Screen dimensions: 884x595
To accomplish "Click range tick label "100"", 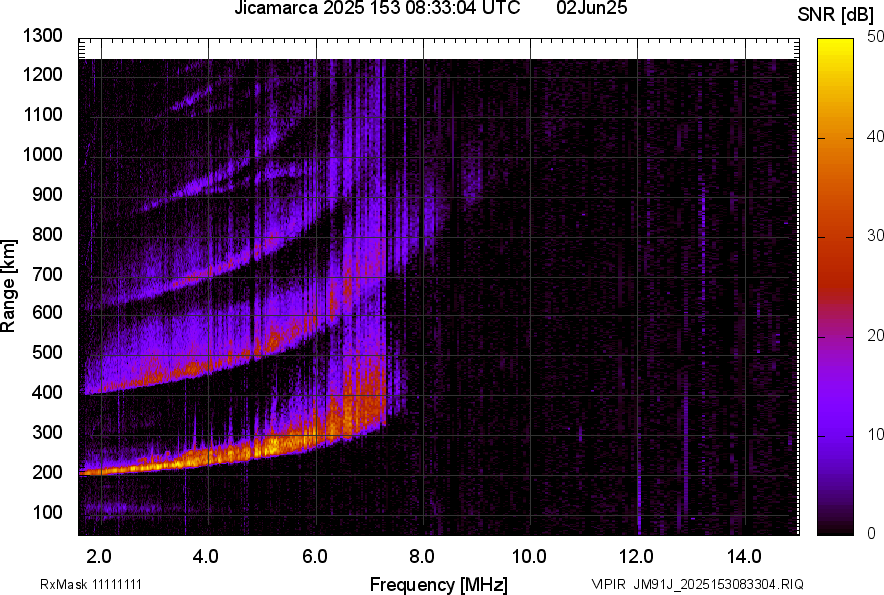I will pyautogui.click(x=47, y=512).
